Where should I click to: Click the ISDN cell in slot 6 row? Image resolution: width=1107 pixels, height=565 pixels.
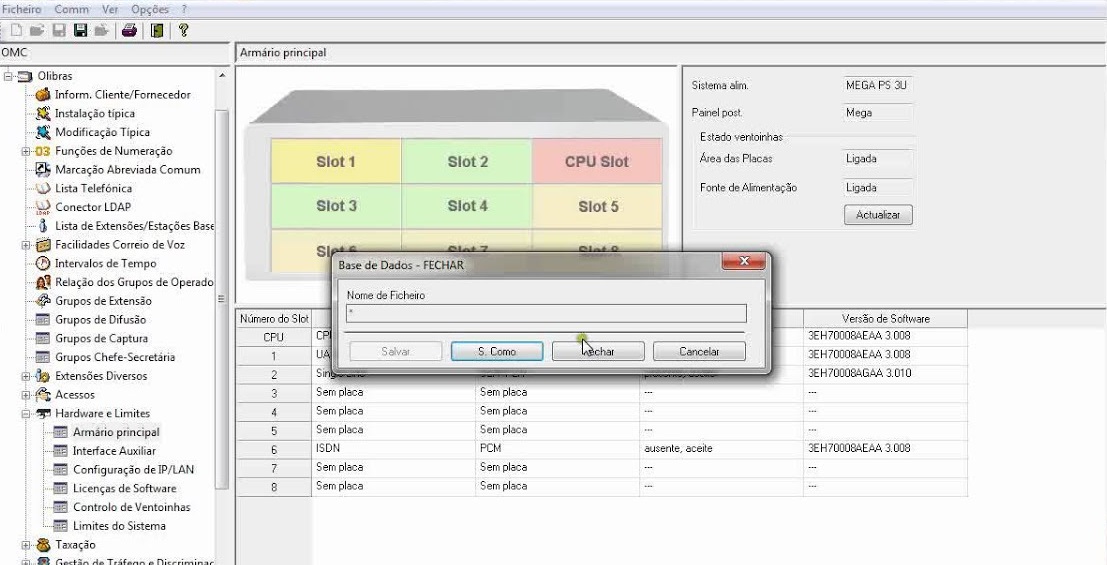tap(393, 448)
